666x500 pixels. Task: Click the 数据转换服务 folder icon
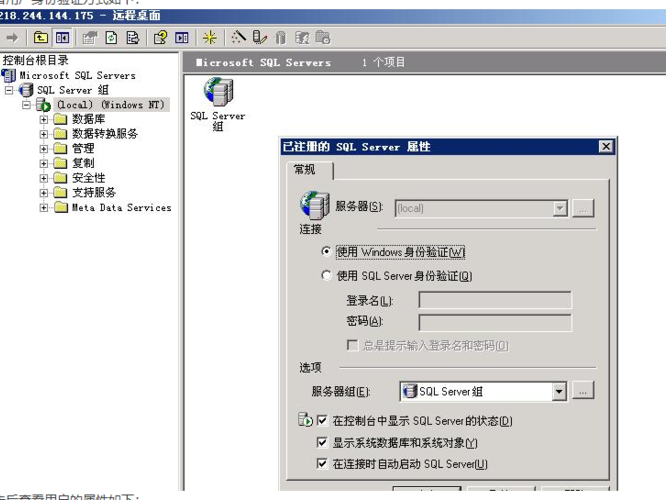coord(60,134)
